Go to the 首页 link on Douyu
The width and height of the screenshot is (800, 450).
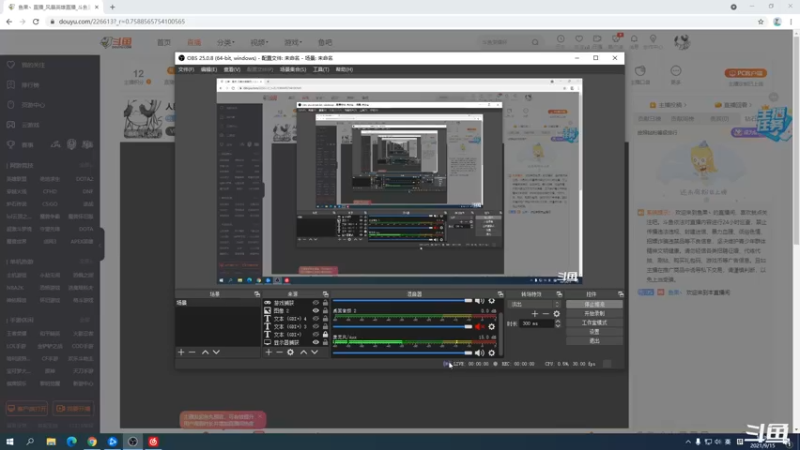tap(164, 42)
